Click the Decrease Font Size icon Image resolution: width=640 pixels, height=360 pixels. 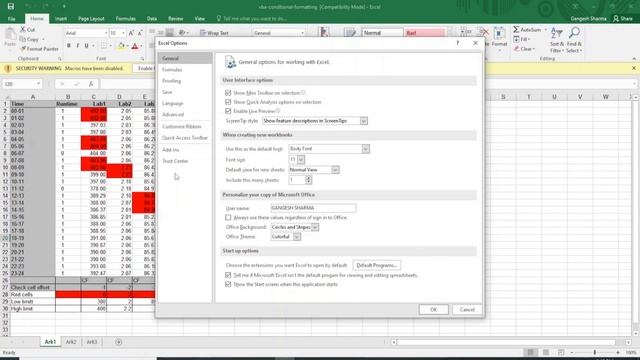click(140, 33)
